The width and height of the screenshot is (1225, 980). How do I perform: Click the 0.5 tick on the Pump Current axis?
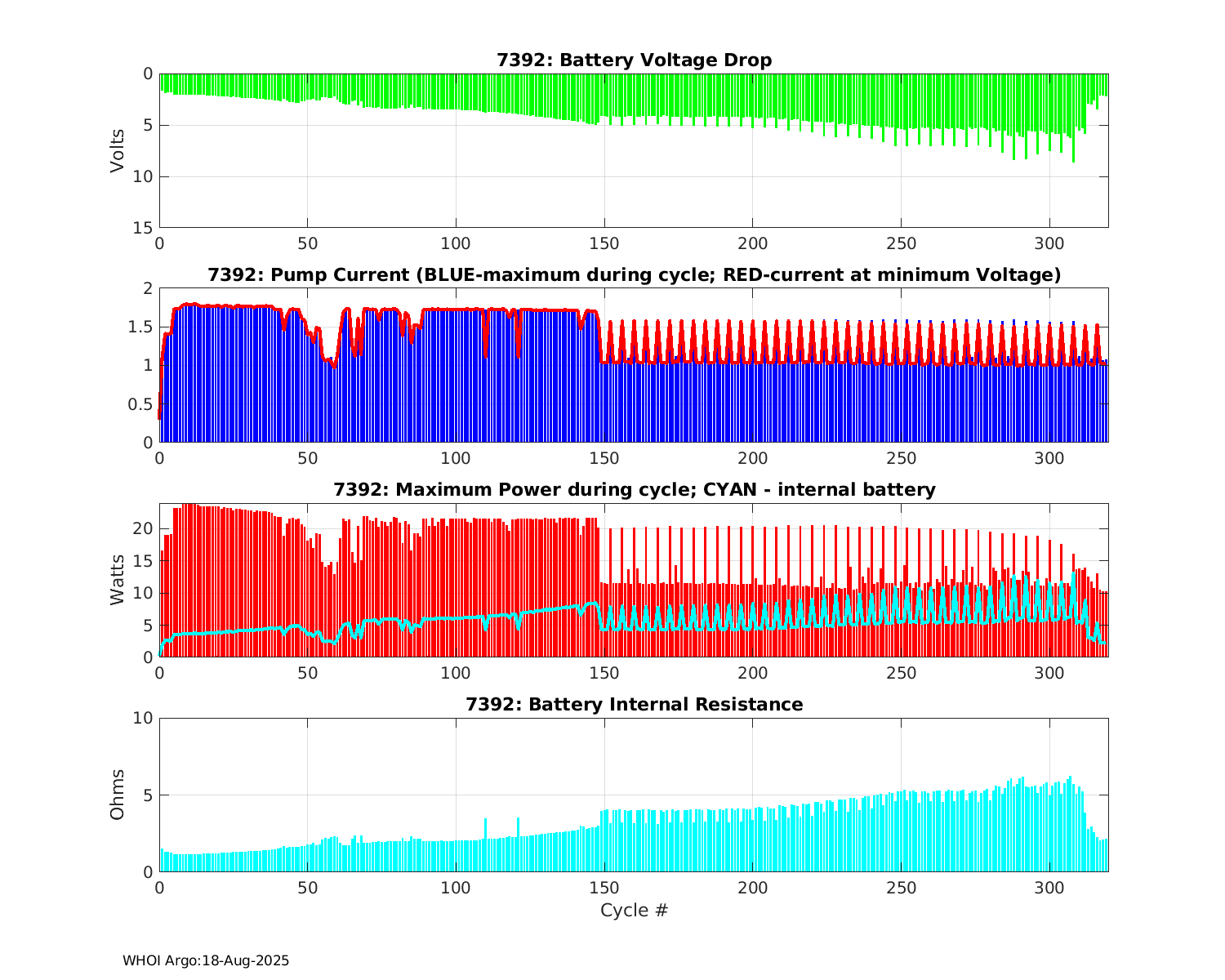(x=142, y=404)
